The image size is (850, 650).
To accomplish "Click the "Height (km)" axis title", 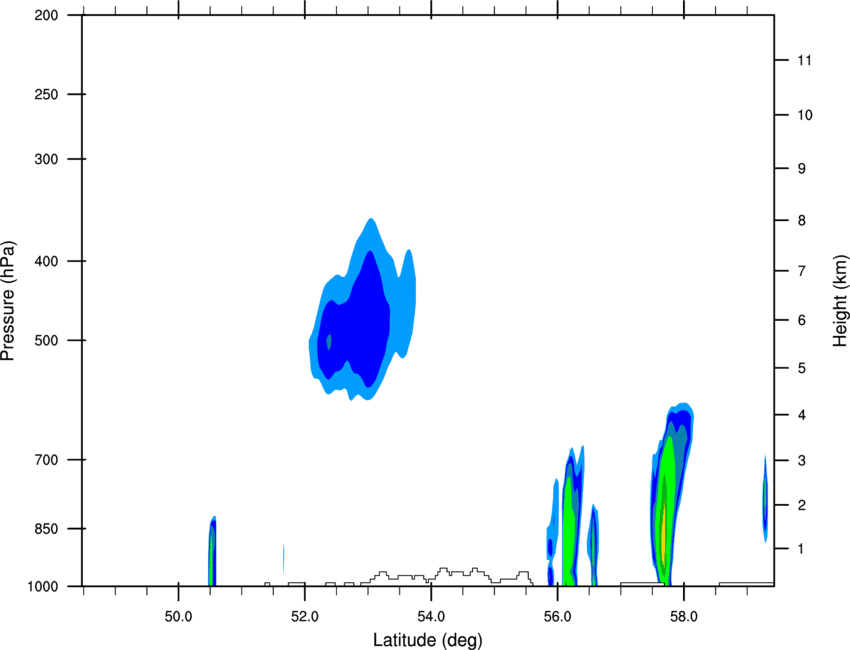I will pos(840,300).
